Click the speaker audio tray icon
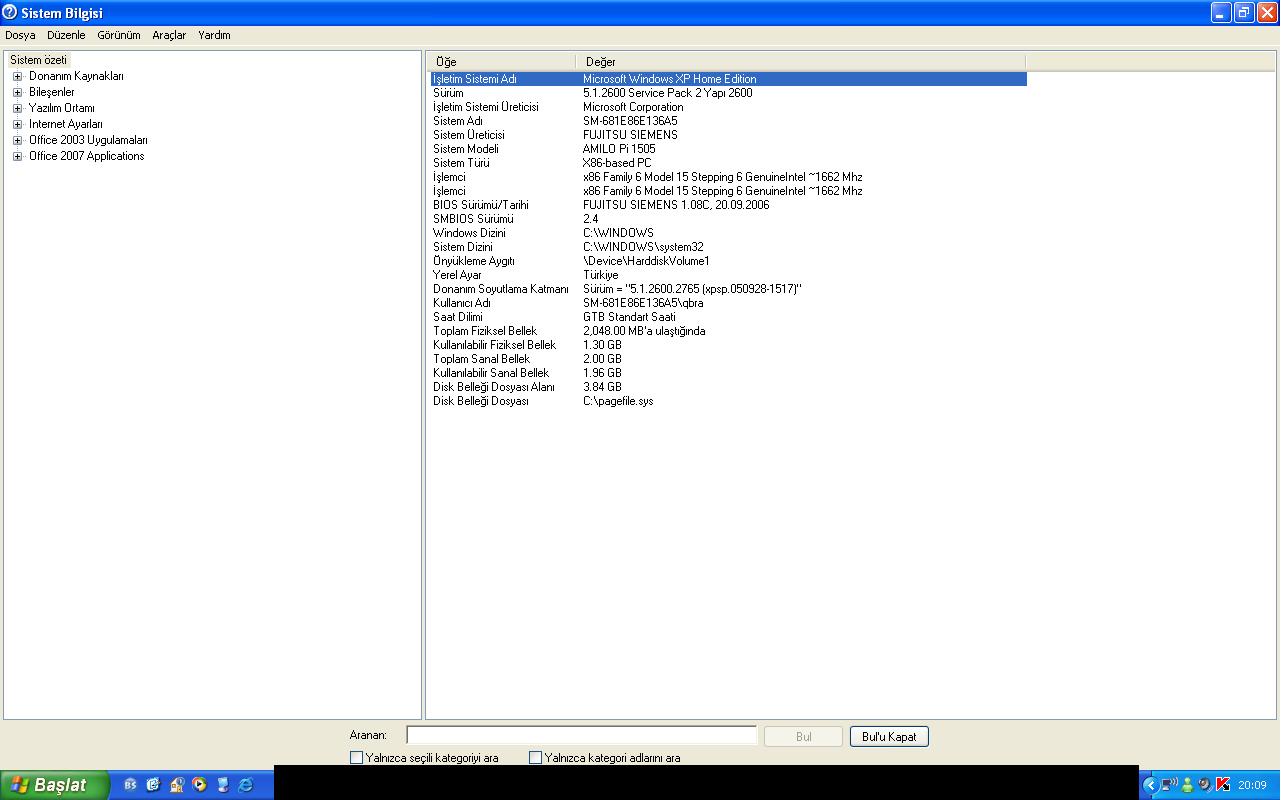 pyautogui.click(x=1206, y=785)
